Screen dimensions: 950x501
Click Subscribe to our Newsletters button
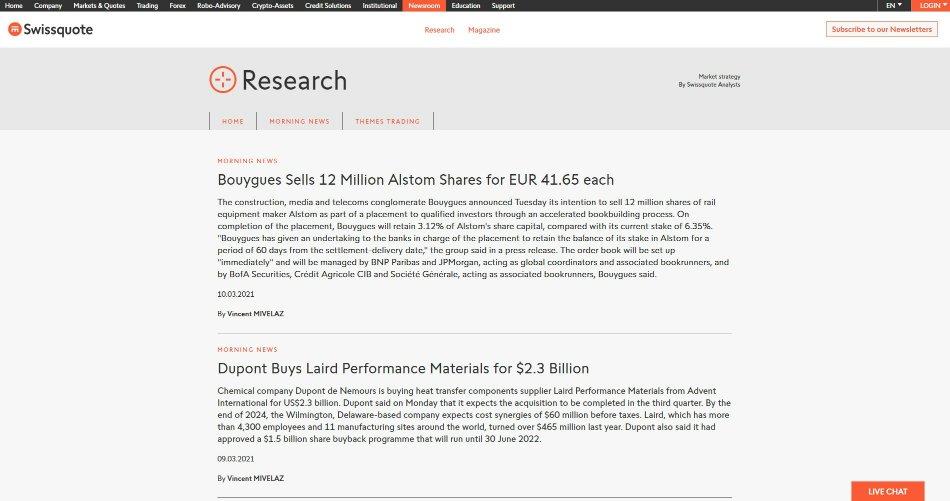882,29
